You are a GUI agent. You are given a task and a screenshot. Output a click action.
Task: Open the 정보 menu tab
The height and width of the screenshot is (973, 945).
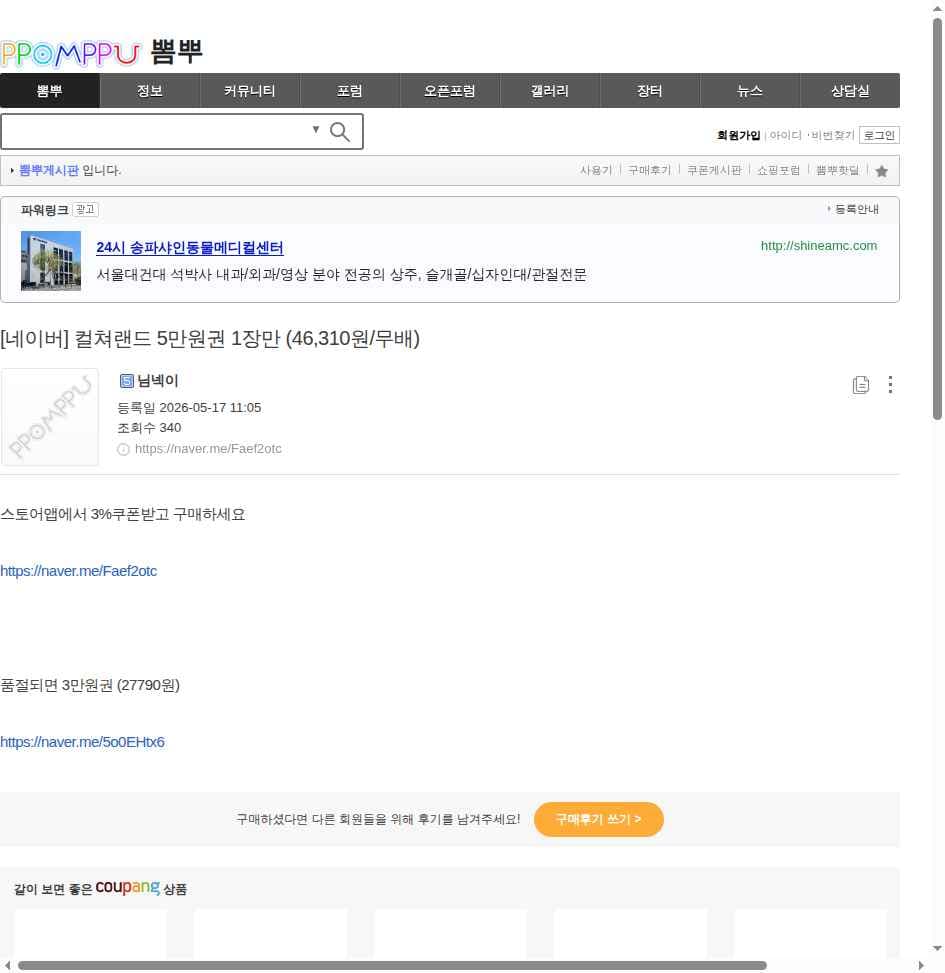150,91
